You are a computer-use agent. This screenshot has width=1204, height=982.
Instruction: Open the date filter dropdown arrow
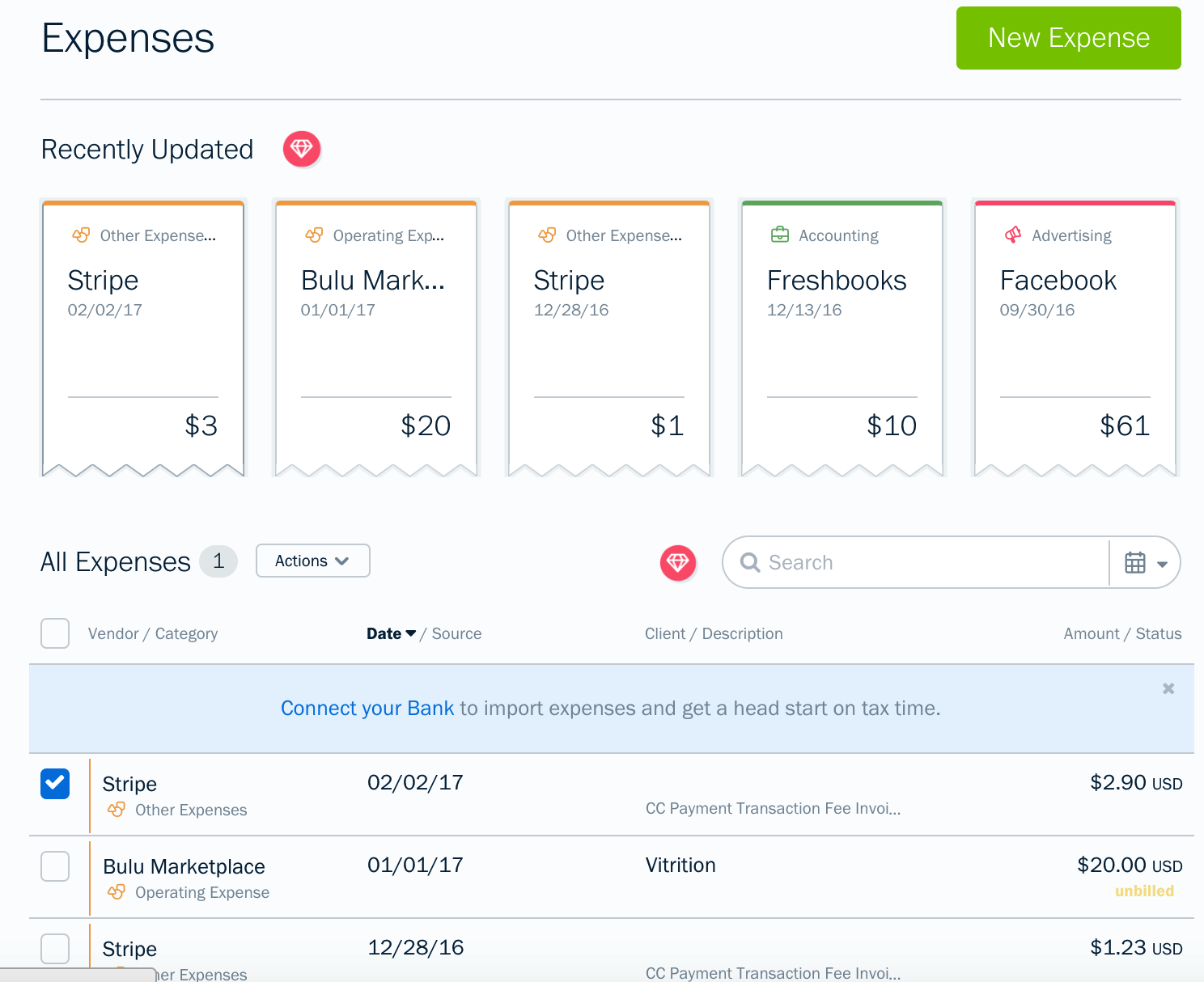pyautogui.click(x=1163, y=564)
